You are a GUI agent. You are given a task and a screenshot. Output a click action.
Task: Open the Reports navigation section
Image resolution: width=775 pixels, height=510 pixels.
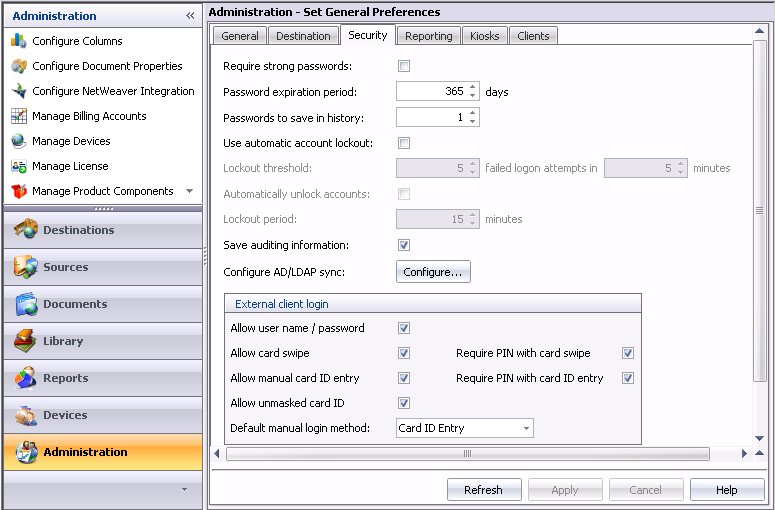(103, 378)
